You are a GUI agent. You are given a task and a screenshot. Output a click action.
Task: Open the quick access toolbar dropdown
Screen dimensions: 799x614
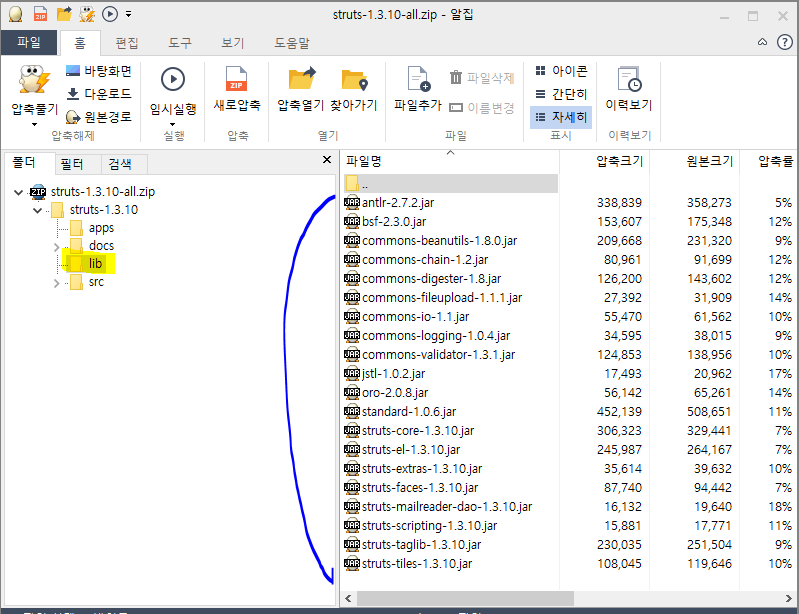(x=128, y=14)
